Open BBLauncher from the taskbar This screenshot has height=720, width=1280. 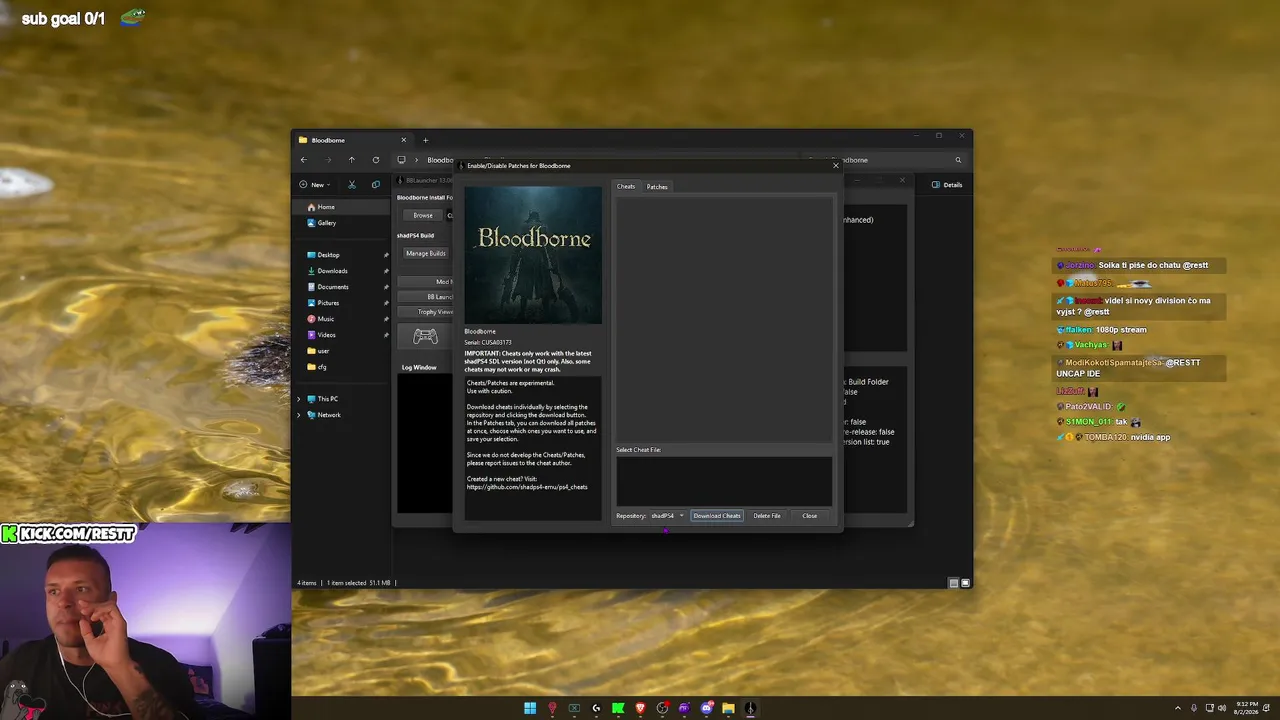coord(750,709)
